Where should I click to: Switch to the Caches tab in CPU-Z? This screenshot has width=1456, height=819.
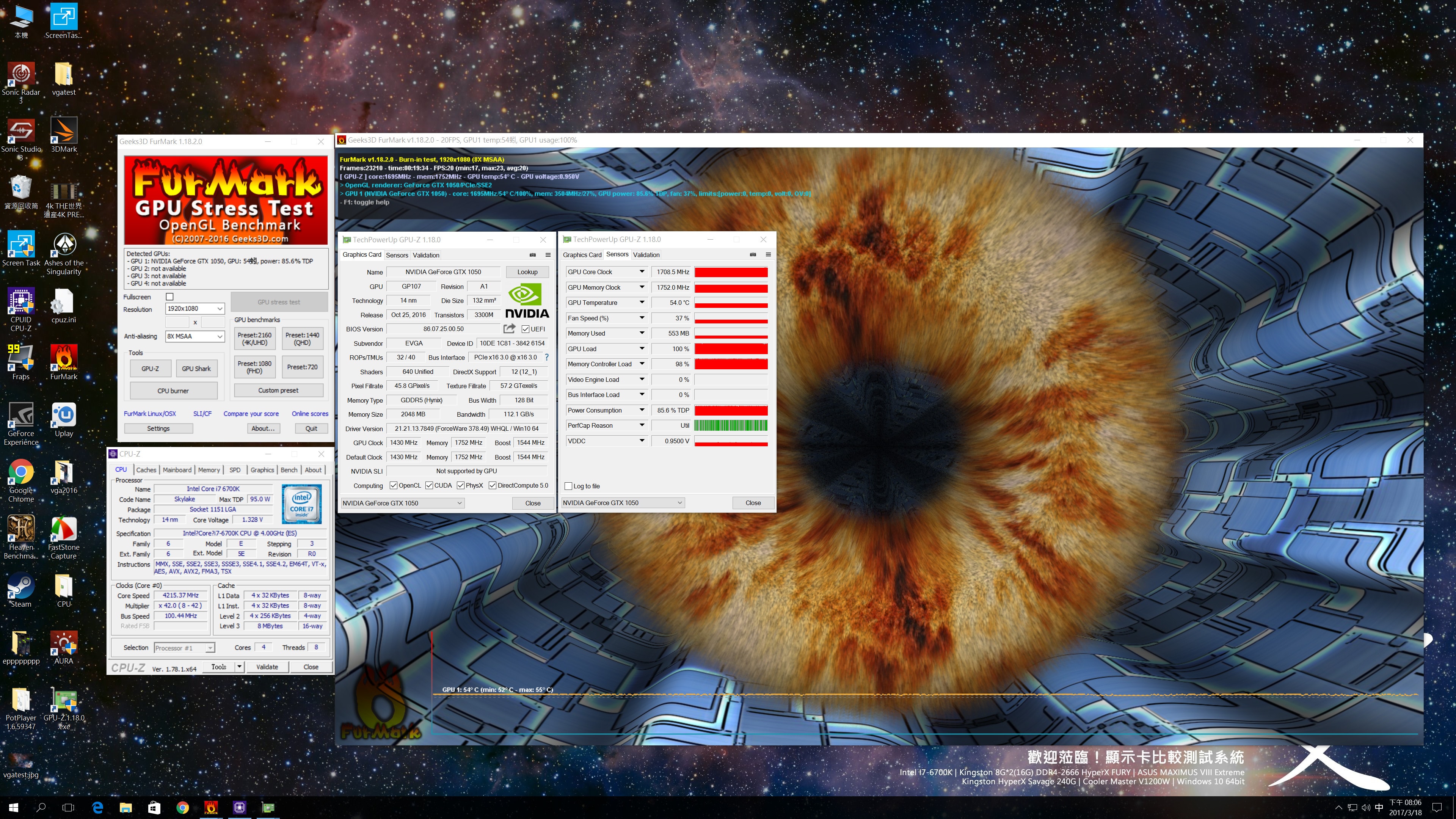pos(146,470)
